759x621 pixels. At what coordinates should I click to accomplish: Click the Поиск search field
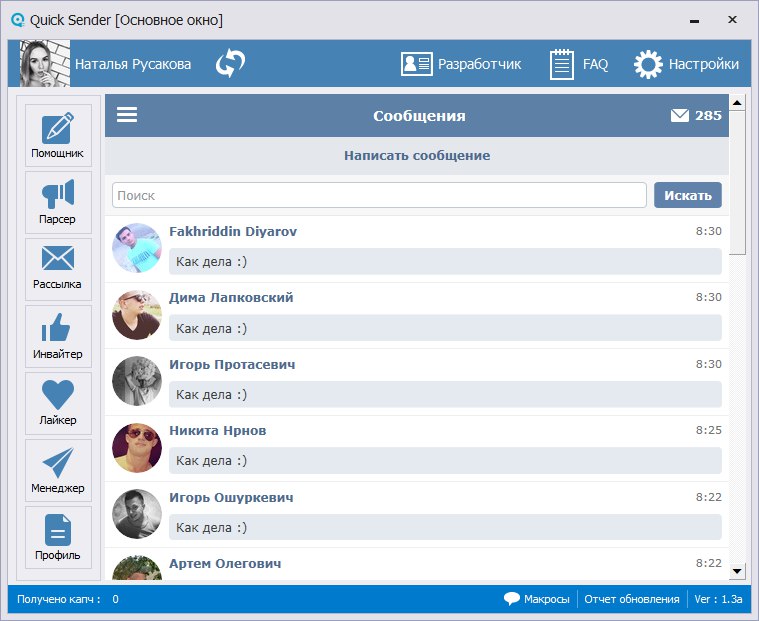pos(379,195)
